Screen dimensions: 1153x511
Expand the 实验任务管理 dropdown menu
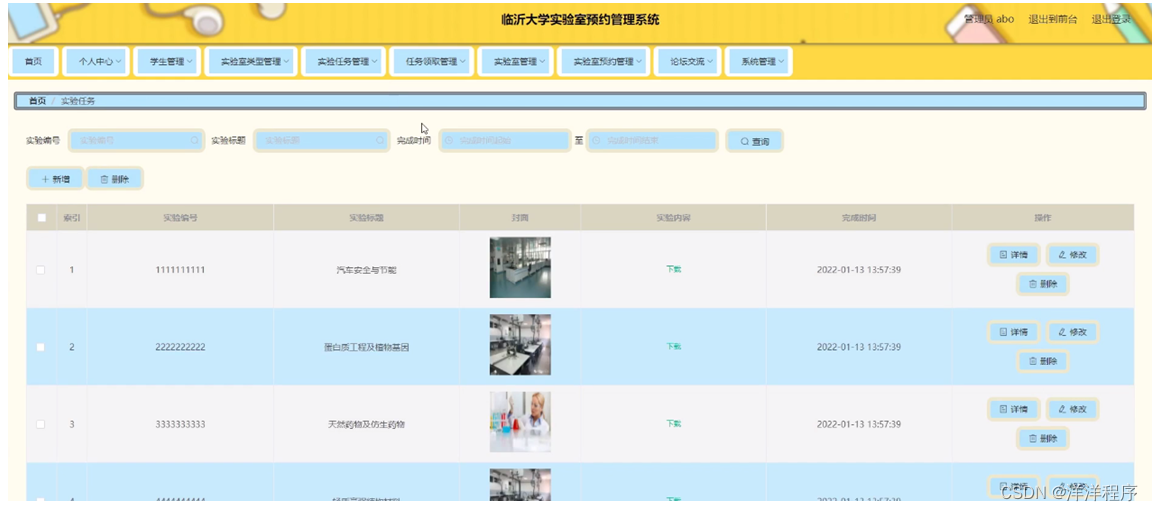click(343, 62)
